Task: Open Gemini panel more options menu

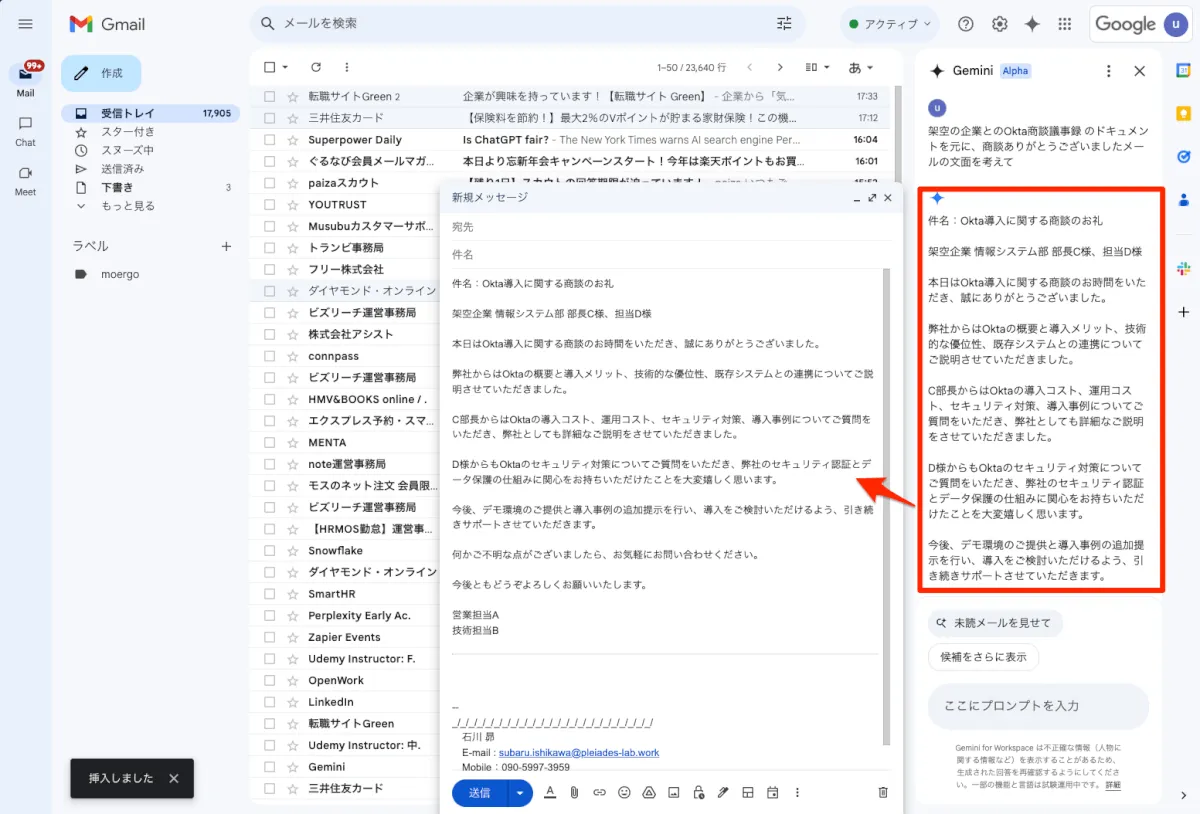Action: click(1108, 71)
